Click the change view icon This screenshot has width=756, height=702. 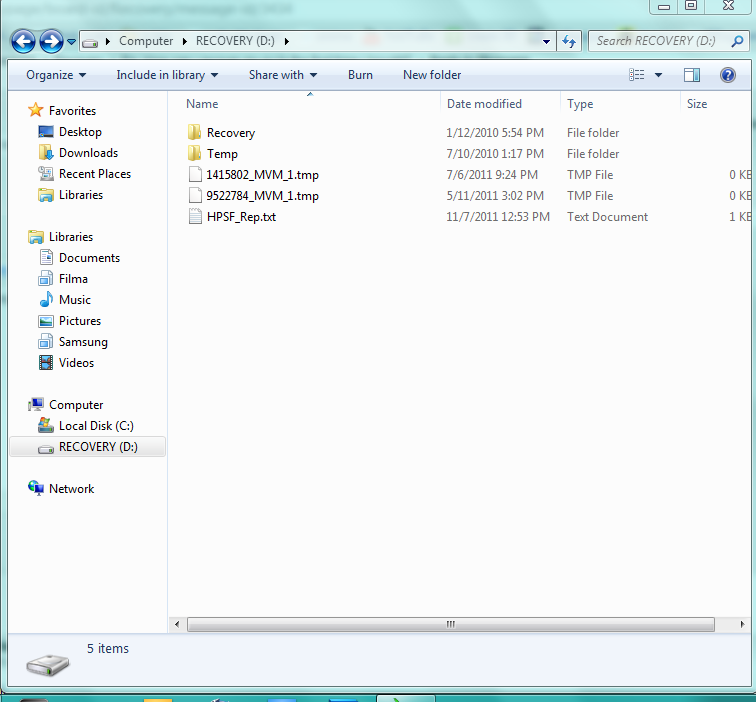pos(637,75)
